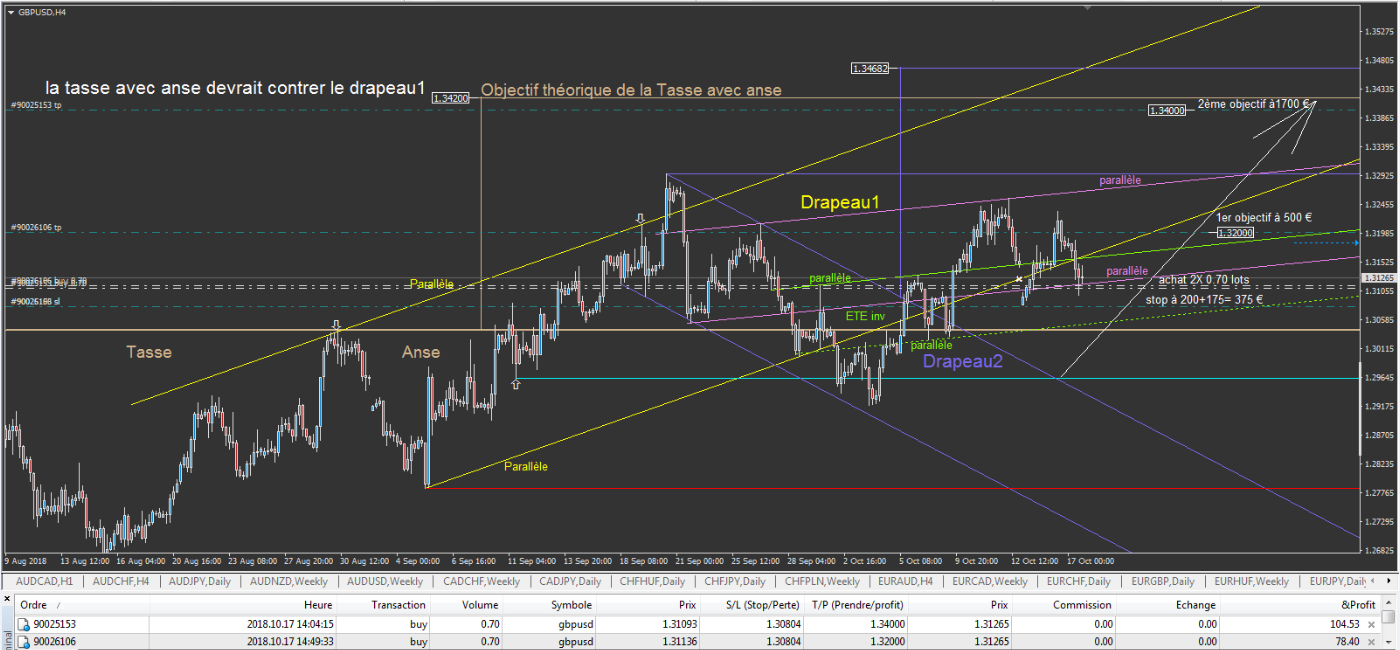Sort orders by the Symbole column header
This screenshot has height=650, width=1400.
[570, 605]
